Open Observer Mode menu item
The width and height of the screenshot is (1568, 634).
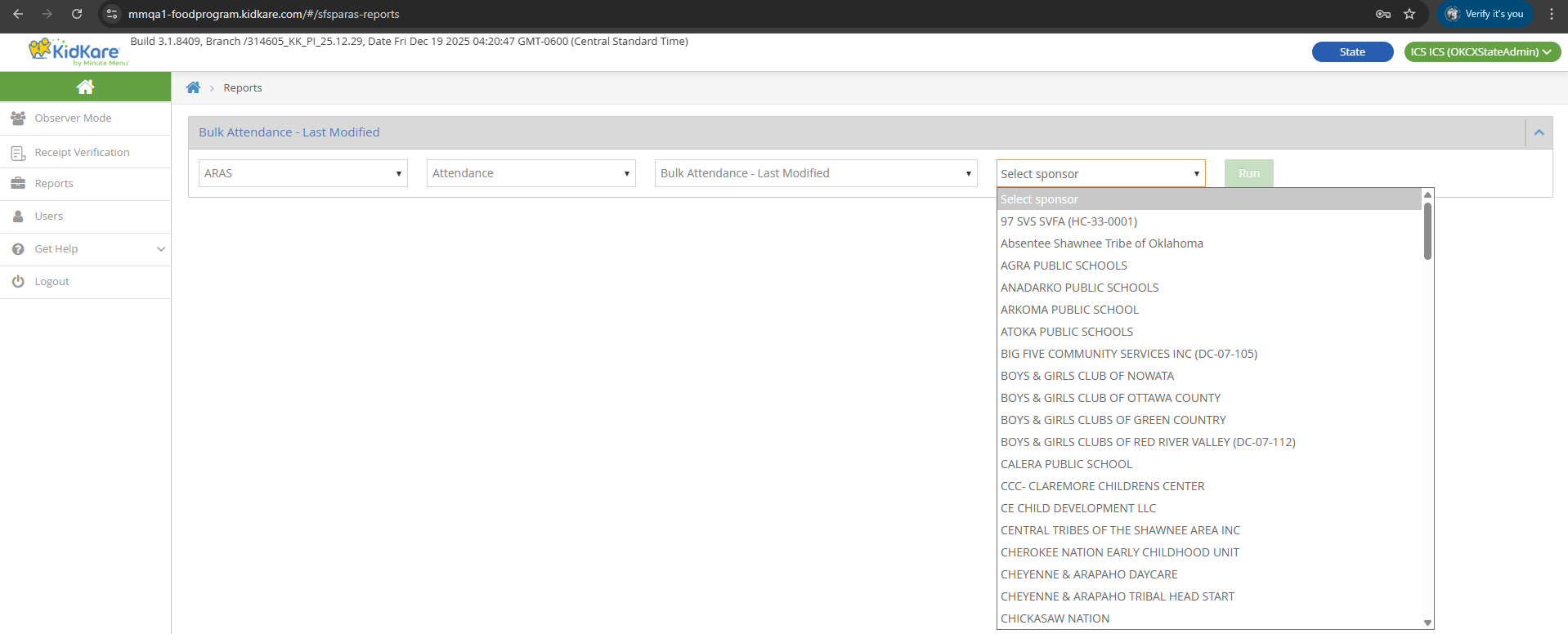86,118
